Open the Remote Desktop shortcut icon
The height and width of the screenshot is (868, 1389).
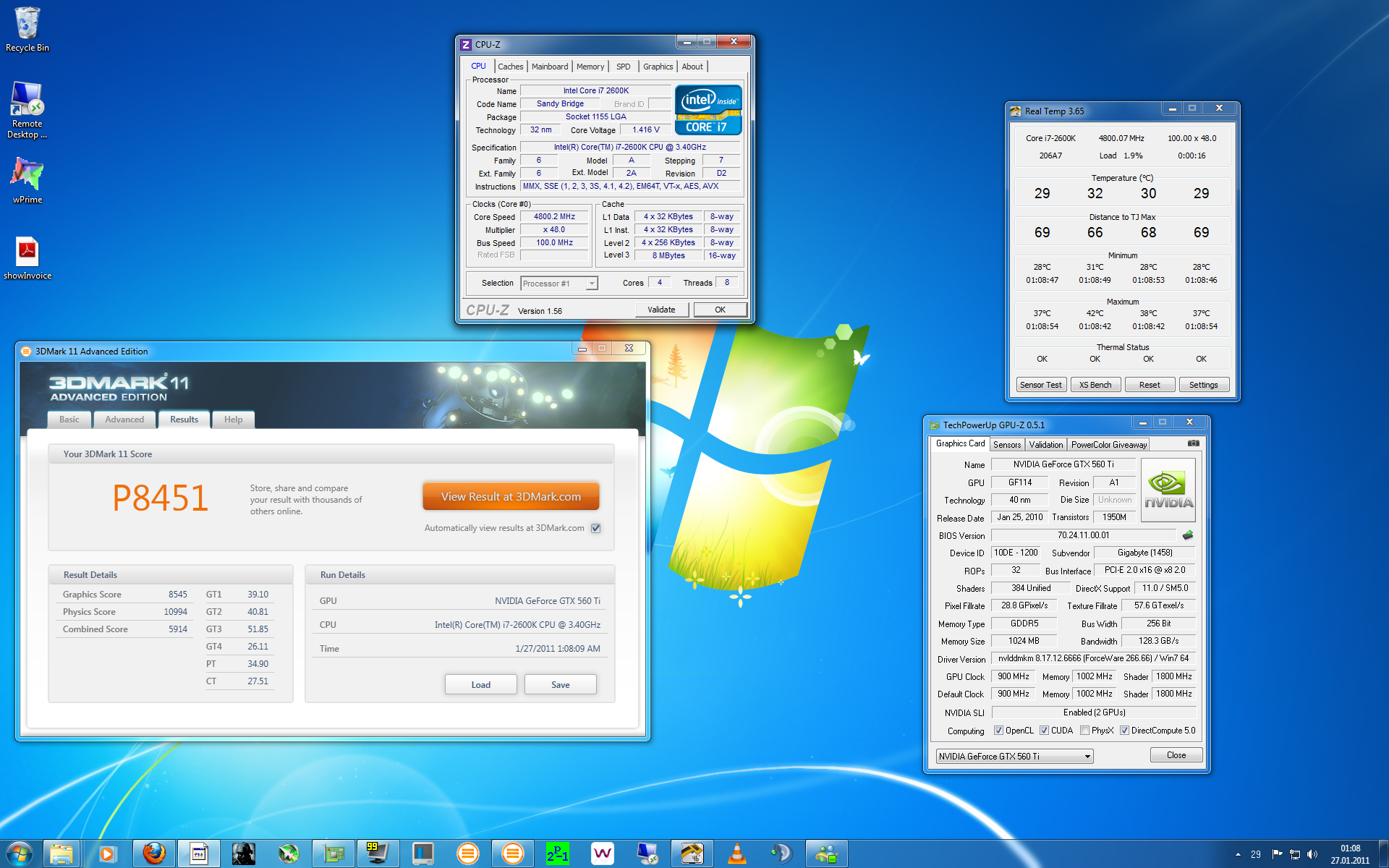tap(27, 109)
